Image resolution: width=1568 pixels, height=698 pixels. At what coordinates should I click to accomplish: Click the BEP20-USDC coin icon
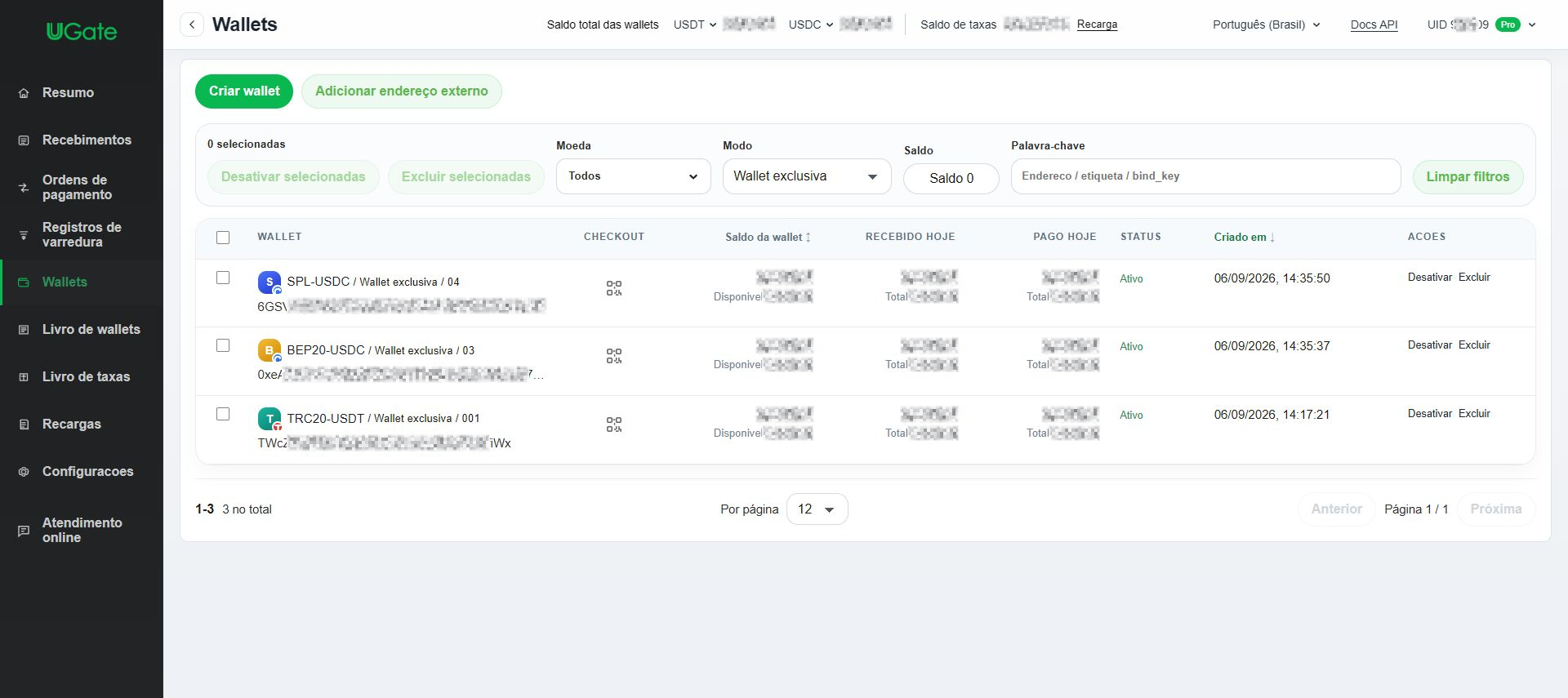(269, 350)
